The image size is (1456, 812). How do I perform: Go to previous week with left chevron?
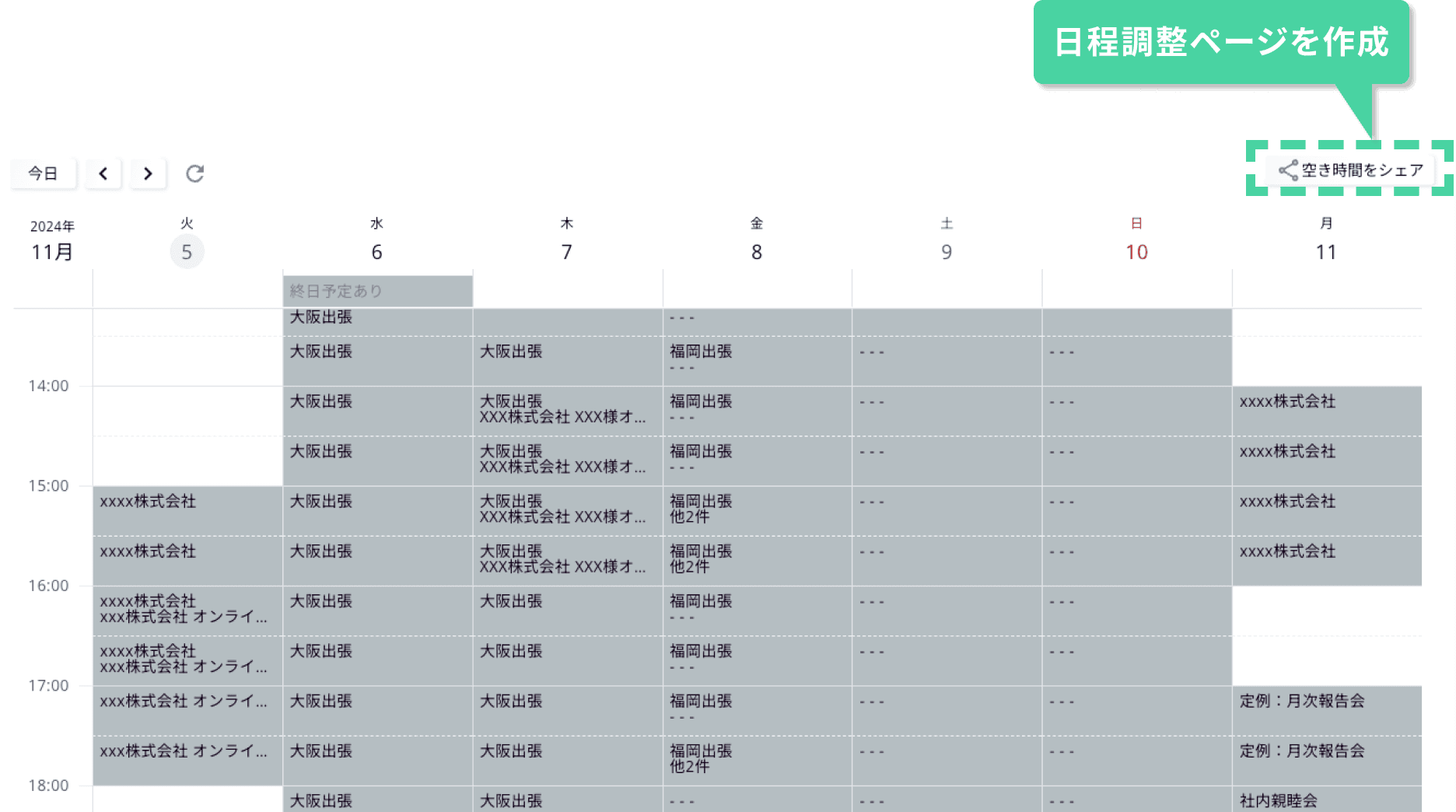point(103,173)
